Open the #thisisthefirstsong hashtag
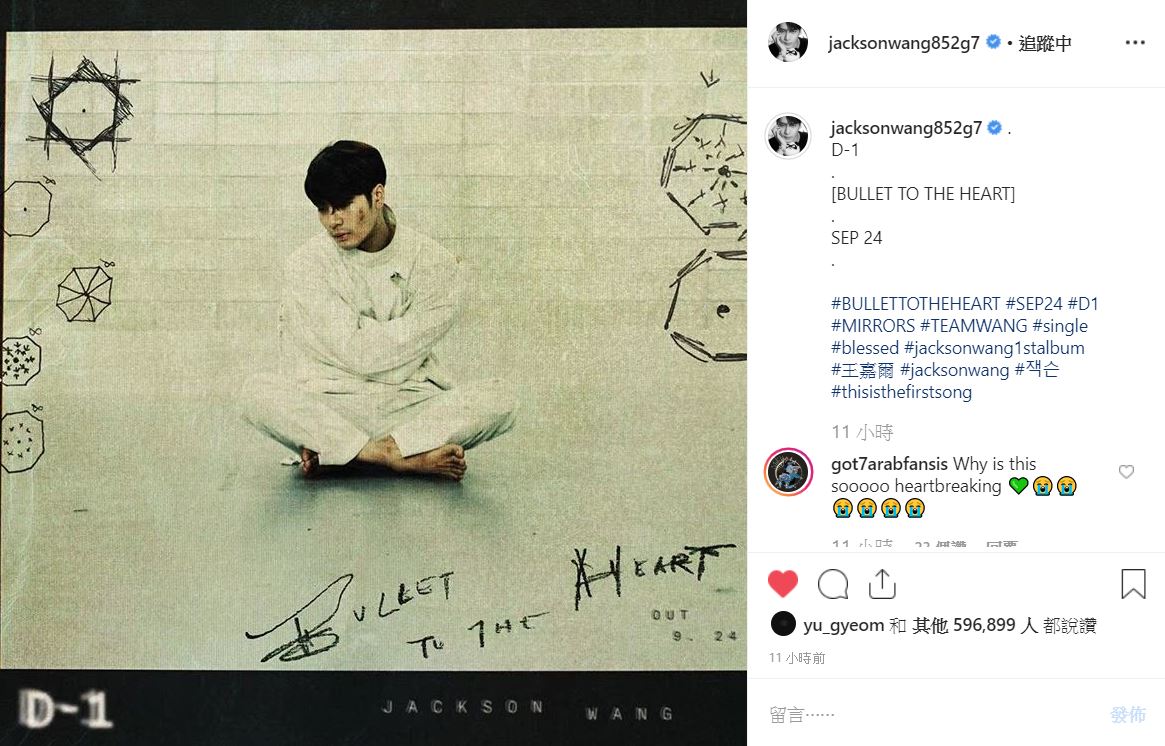The image size is (1165, 746). tap(901, 392)
